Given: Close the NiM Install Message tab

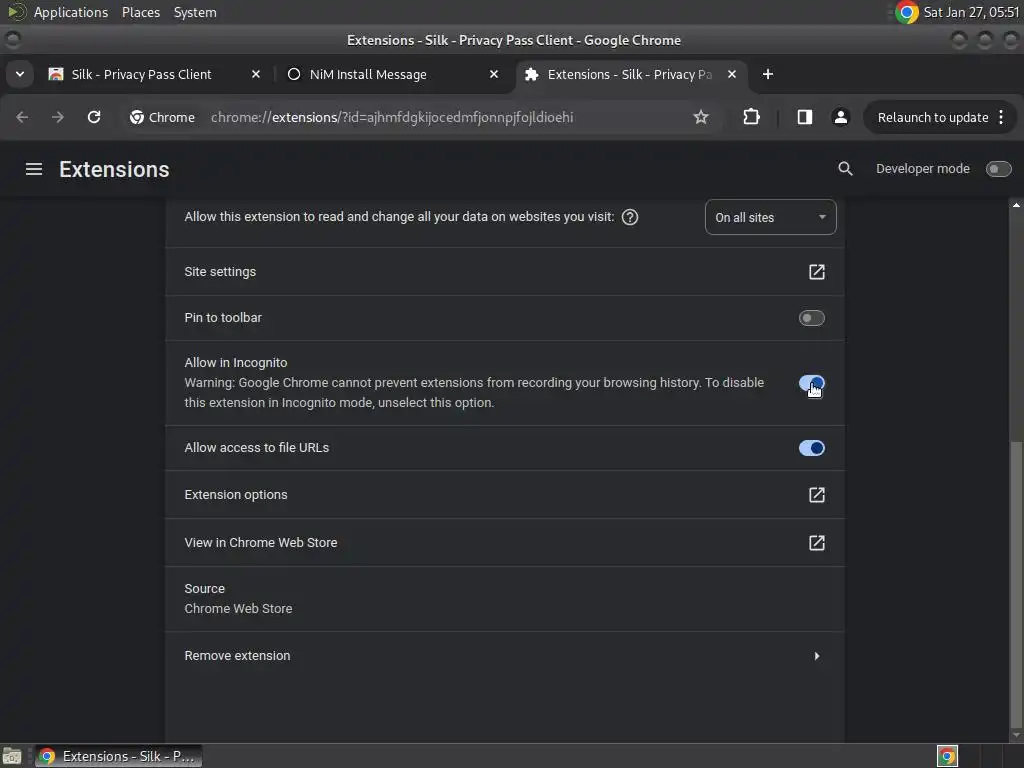Looking at the screenshot, I should 494,74.
